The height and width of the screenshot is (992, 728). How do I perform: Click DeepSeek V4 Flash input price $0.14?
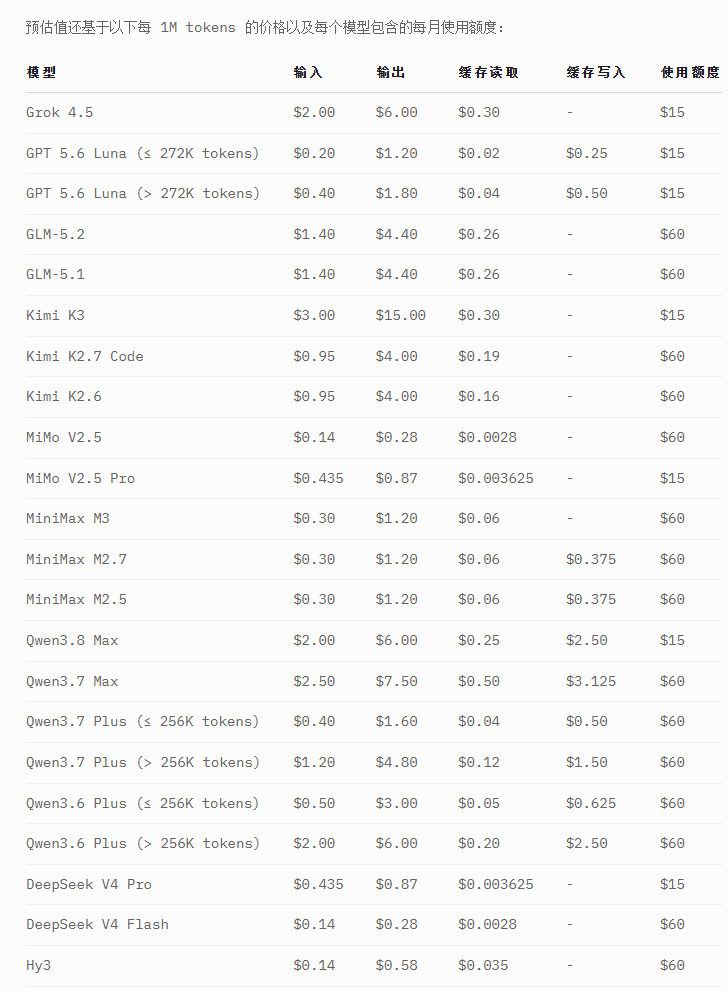[314, 924]
